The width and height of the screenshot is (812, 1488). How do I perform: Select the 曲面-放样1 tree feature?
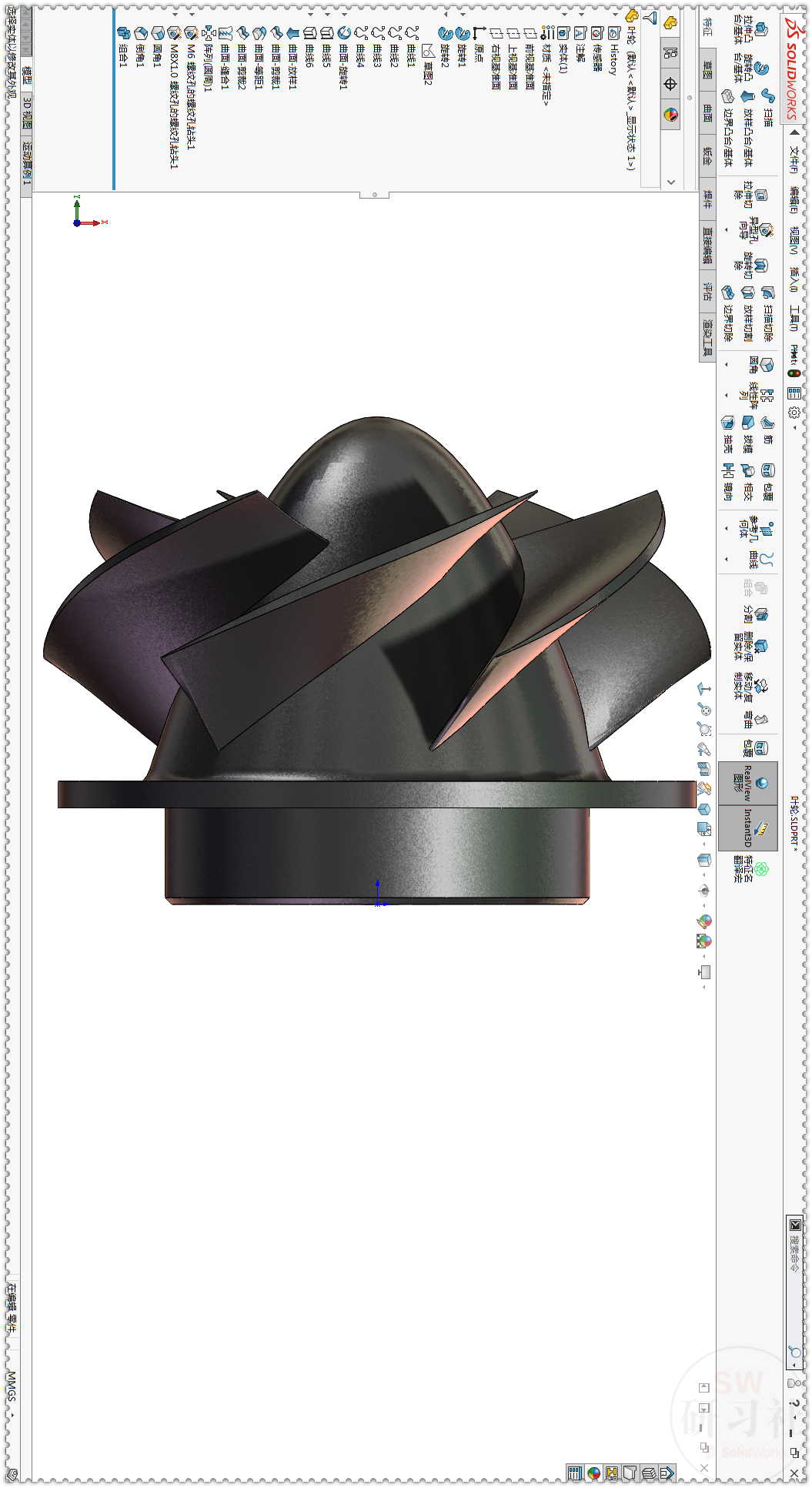tap(292, 58)
